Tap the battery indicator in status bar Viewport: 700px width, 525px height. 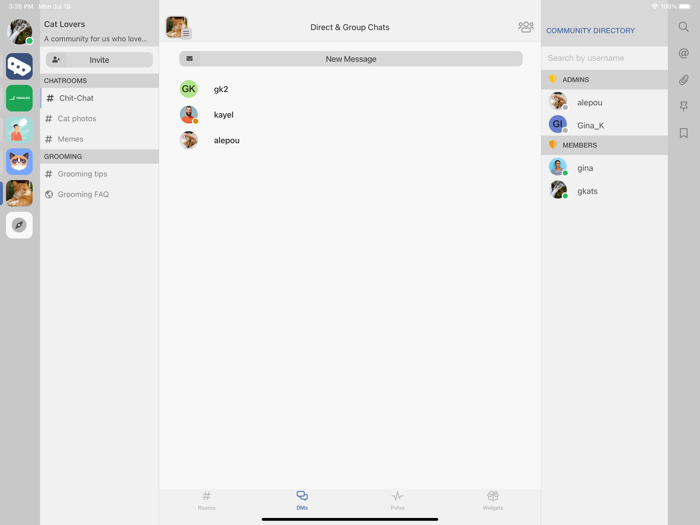685,6
